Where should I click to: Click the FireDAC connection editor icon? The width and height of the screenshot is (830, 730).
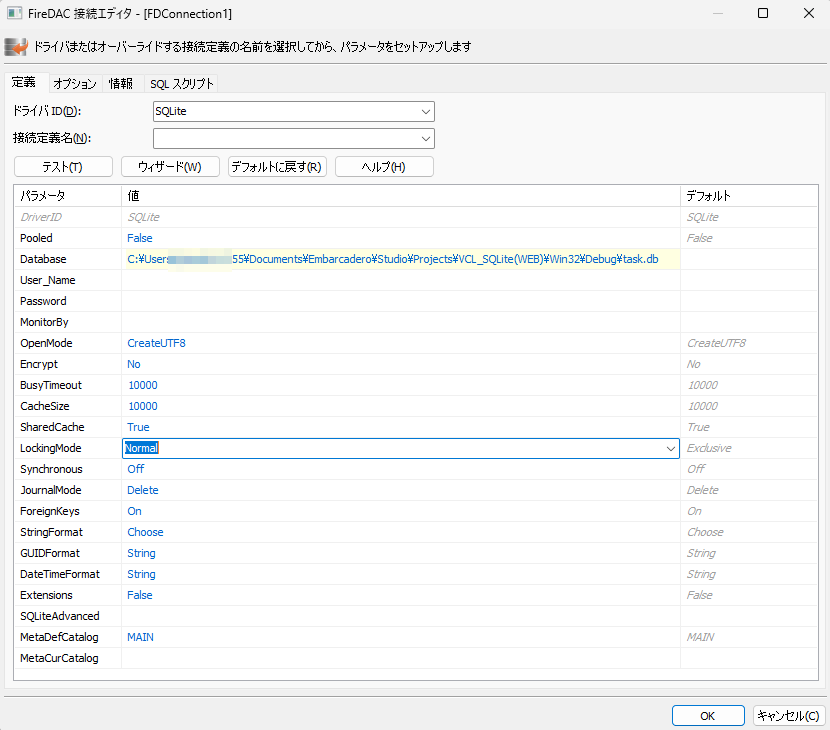click(18, 46)
